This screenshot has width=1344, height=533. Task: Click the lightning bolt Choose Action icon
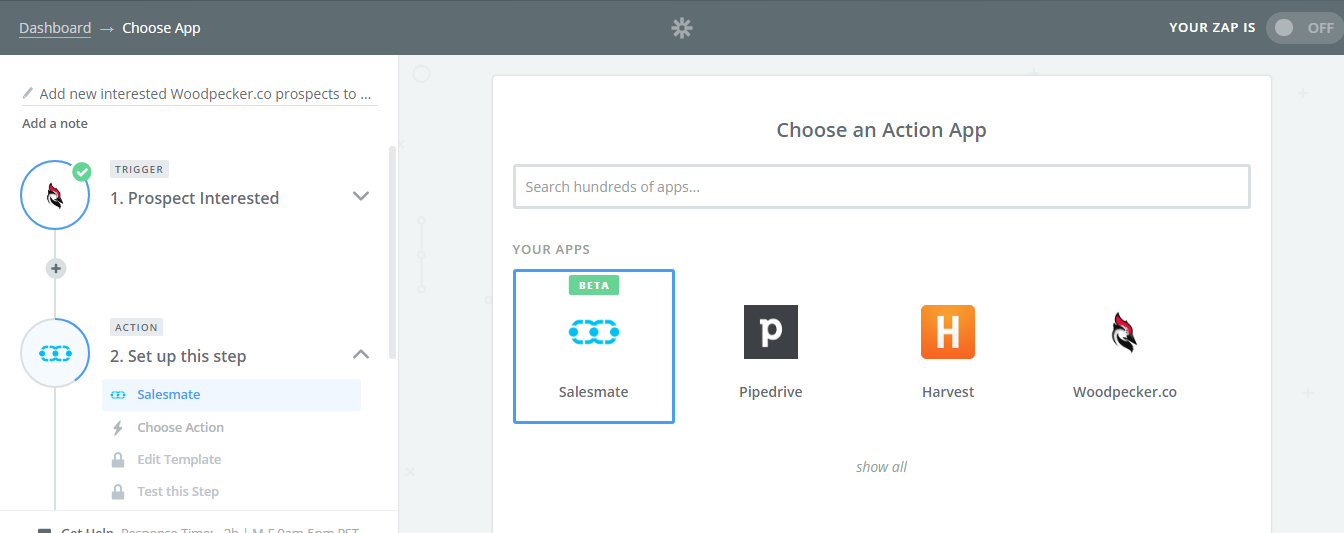pos(118,428)
